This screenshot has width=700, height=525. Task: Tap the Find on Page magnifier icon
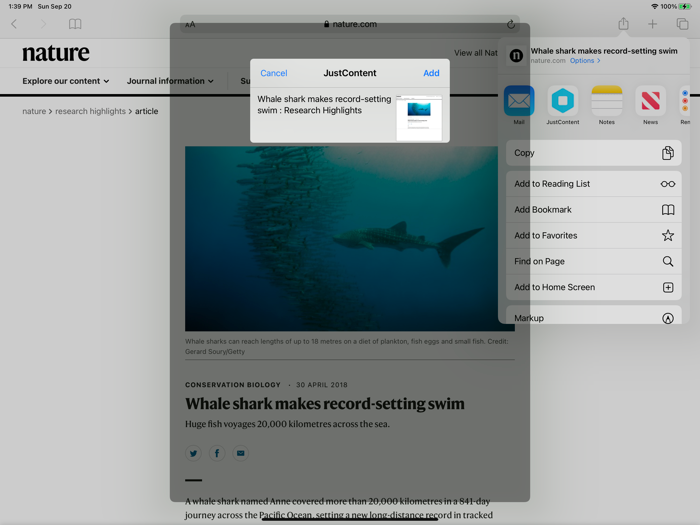[667, 261]
